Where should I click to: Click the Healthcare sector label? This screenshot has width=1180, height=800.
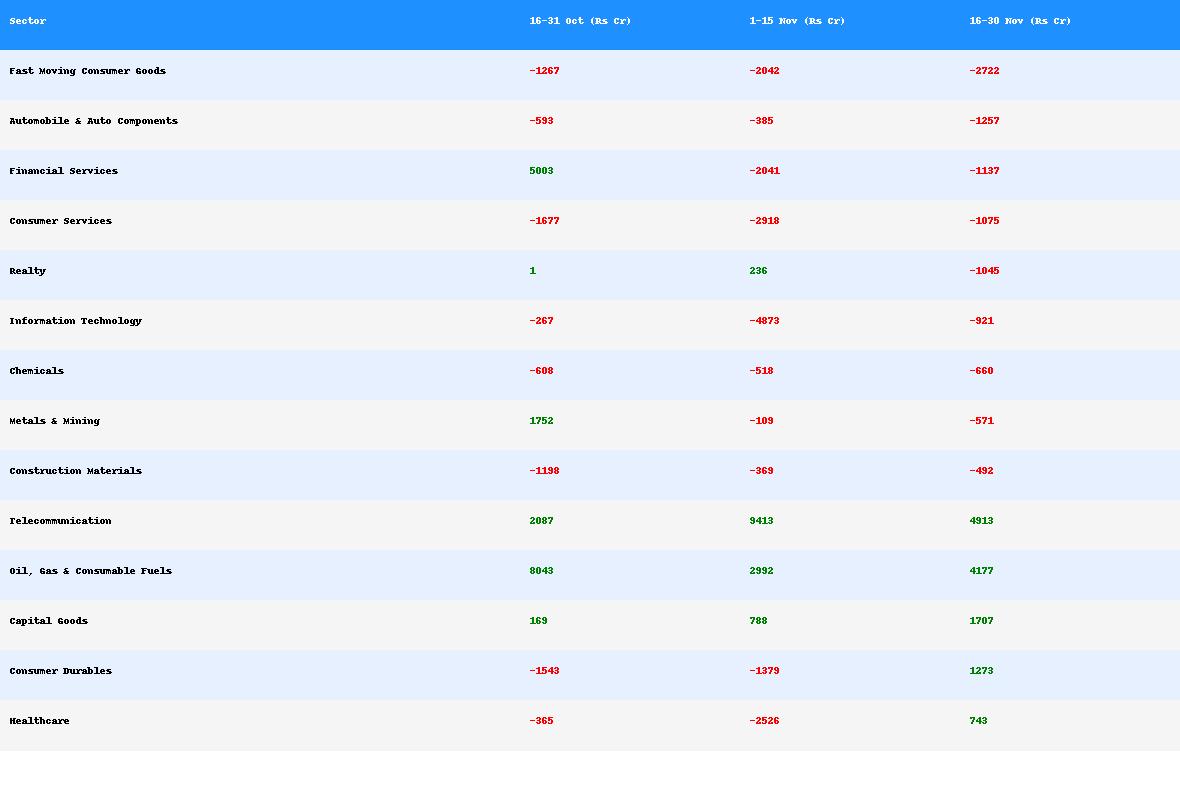40,721
